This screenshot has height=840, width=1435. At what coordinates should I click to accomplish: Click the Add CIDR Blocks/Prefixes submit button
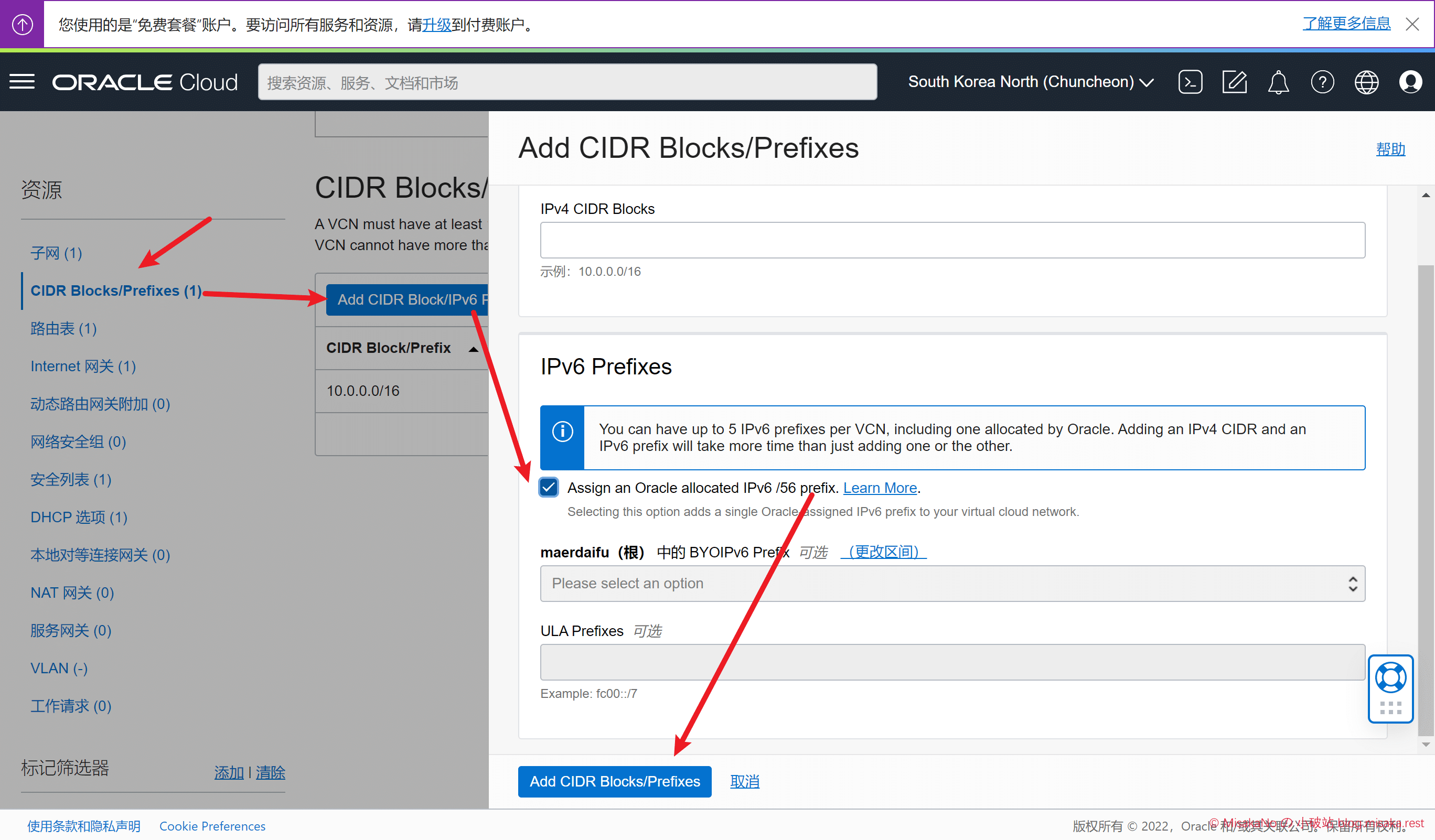[x=614, y=781]
